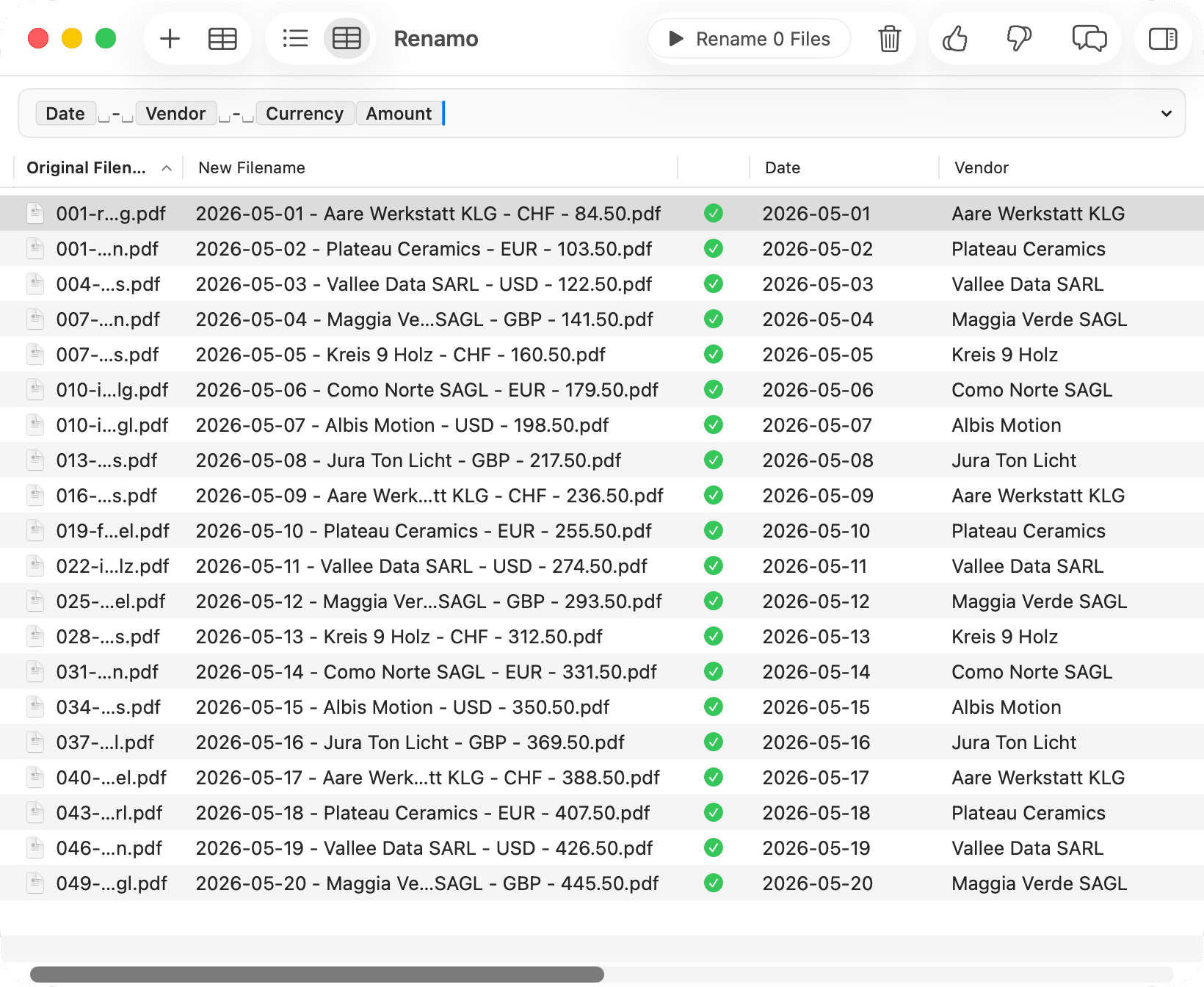
Task: Click the file icon for 019-f...el.pdf
Action: point(35,531)
